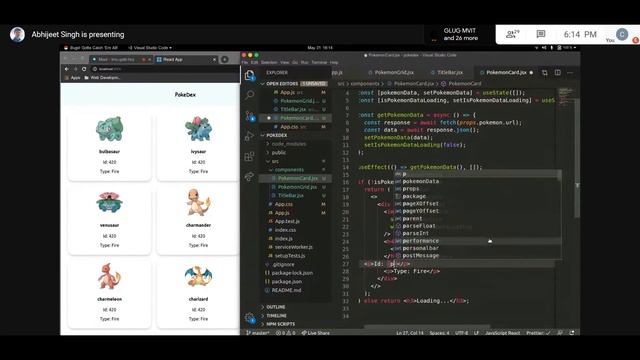The height and width of the screenshot is (360, 640).
Task: Choose performance from the autocomplete list
Action: 420,241
